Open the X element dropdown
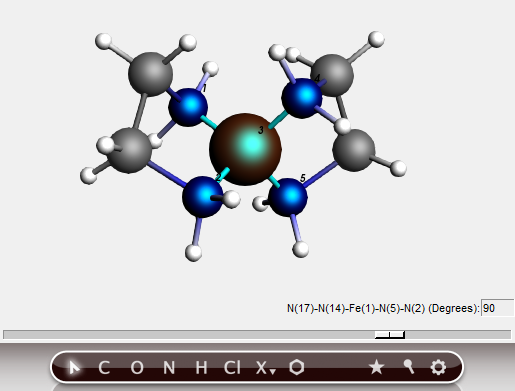Viewport: 515px width, 391px height. pyautogui.click(x=266, y=368)
